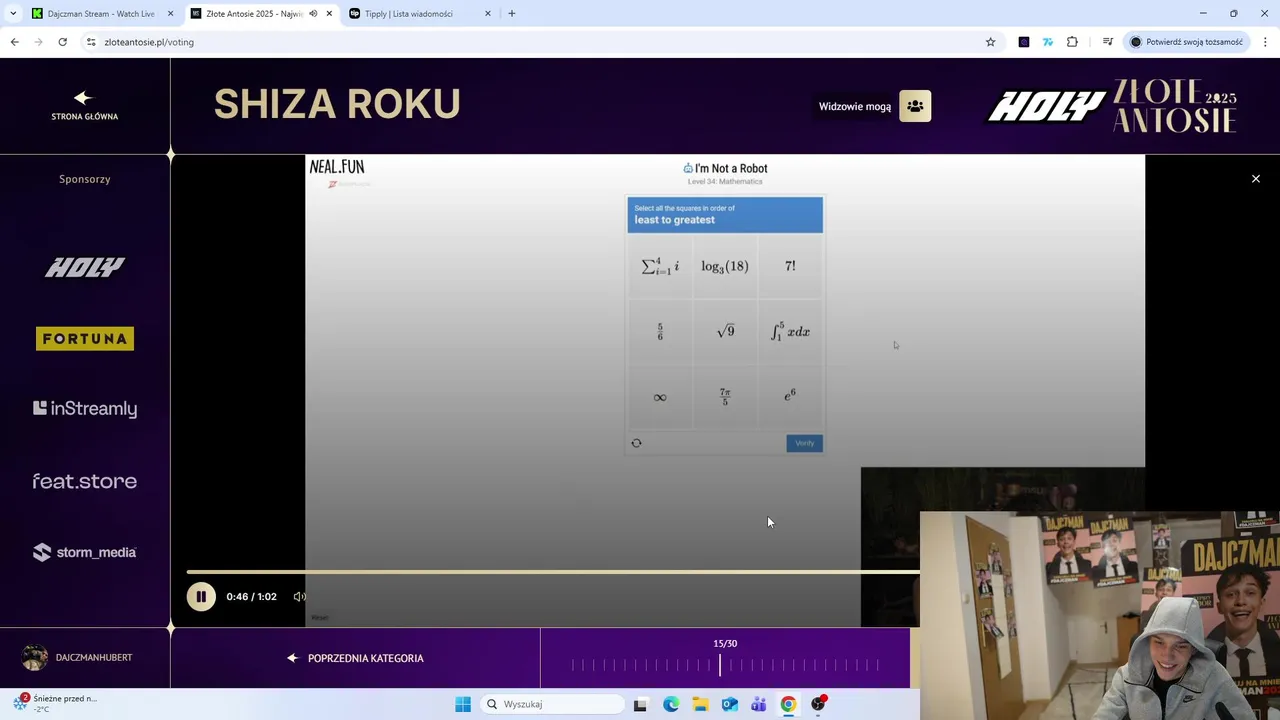Click the Verify button in the video
The image size is (1280, 720).
pyautogui.click(x=804, y=443)
